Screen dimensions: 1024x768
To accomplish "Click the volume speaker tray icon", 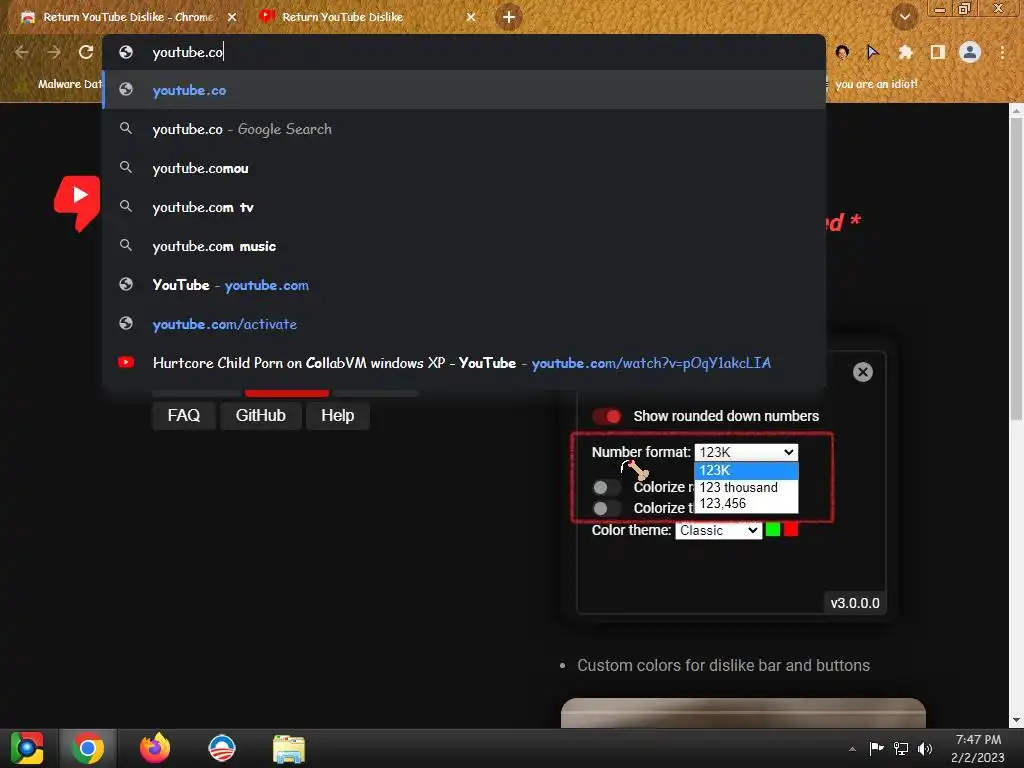I will click(925, 749).
